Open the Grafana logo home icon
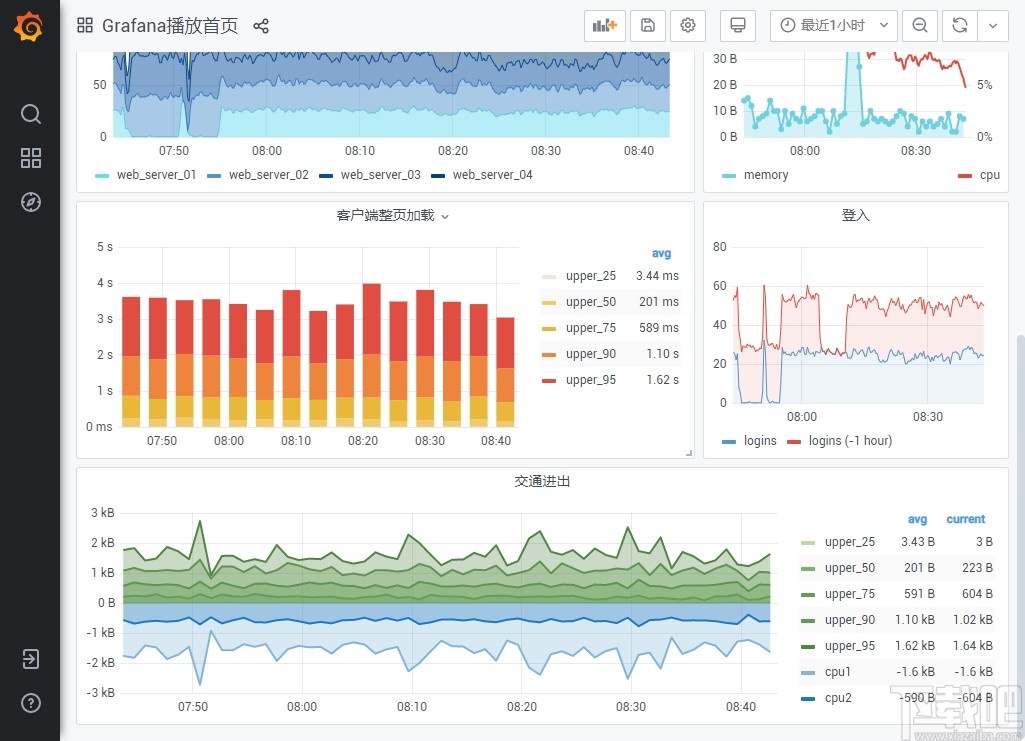The height and width of the screenshot is (741, 1025). click(29, 27)
